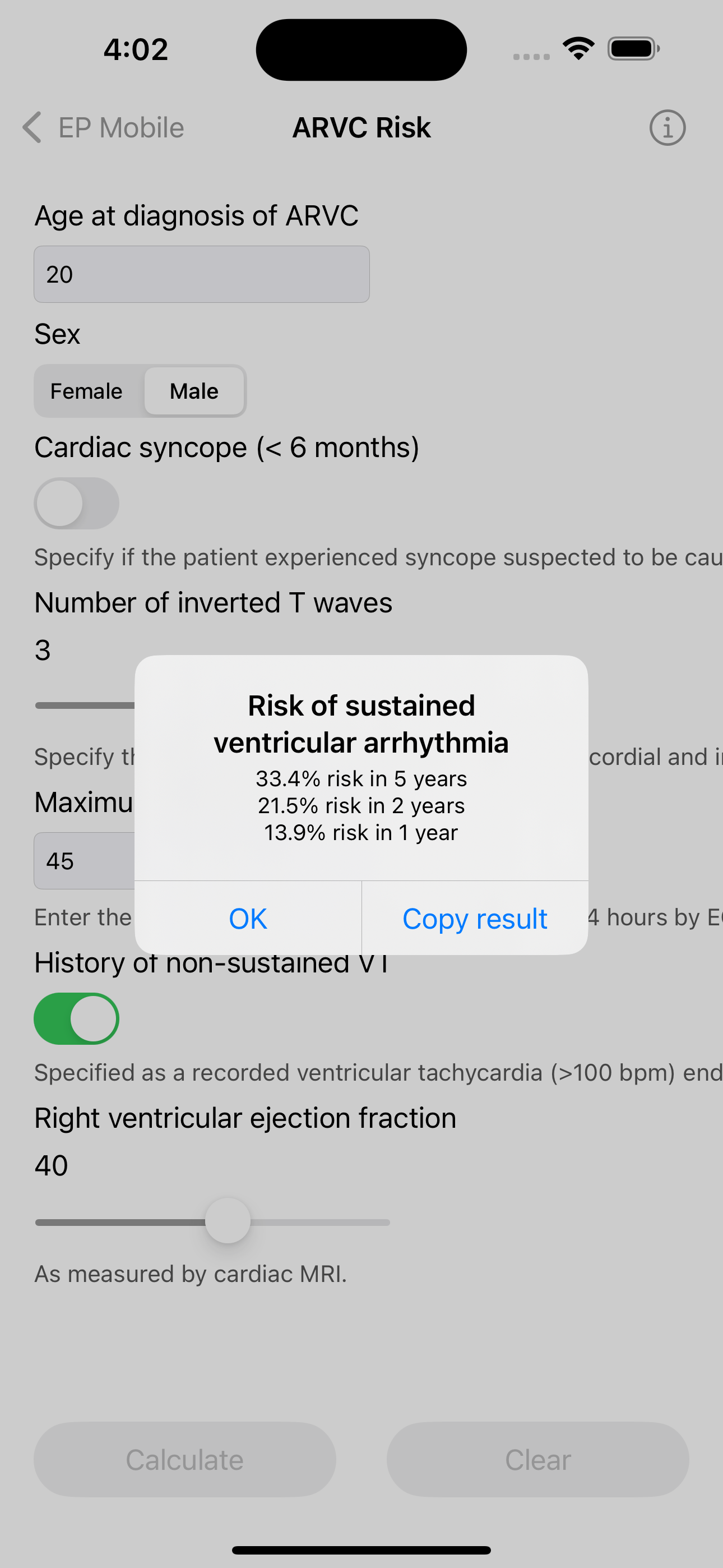The height and width of the screenshot is (1568, 723).
Task: Check the Wi-Fi status icon
Action: pyautogui.click(x=579, y=49)
